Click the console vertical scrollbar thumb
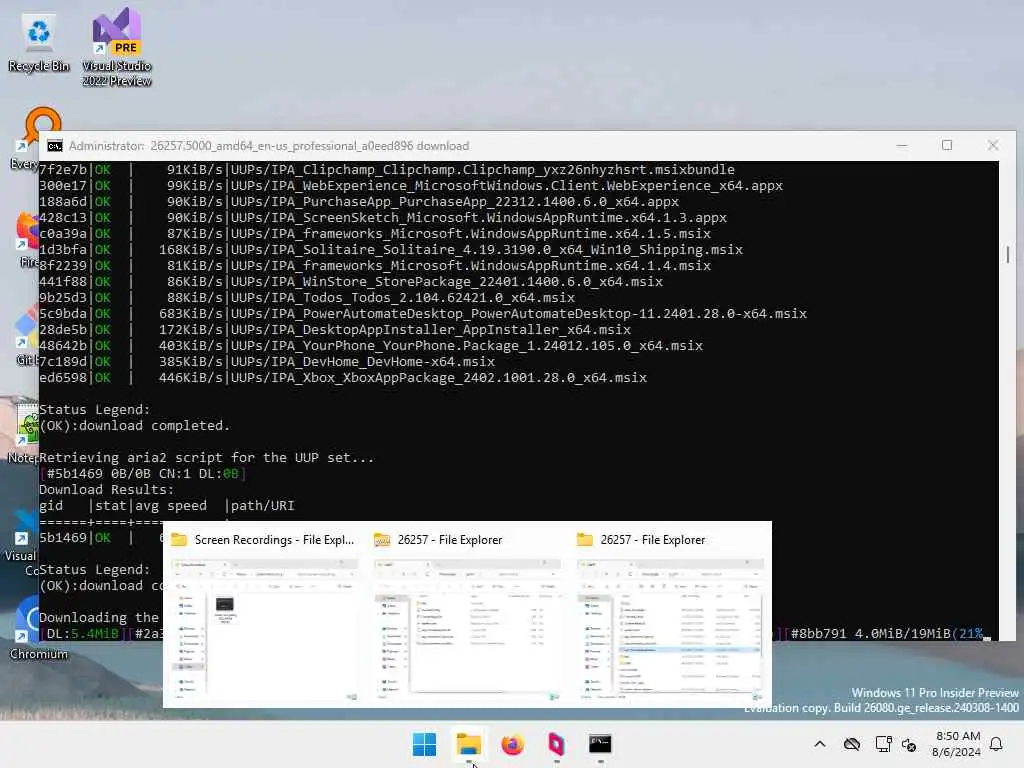This screenshot has width=1024, height=768. [1008, 254]
